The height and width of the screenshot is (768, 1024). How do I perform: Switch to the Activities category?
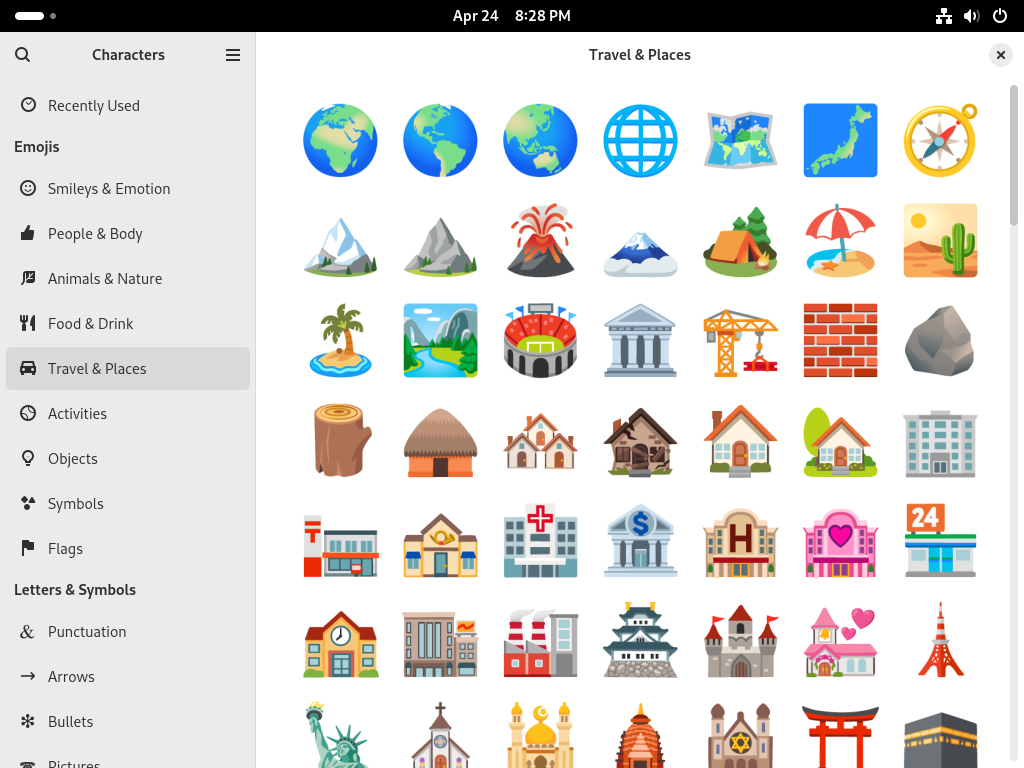pyautogui.click(x=128, y=414)
